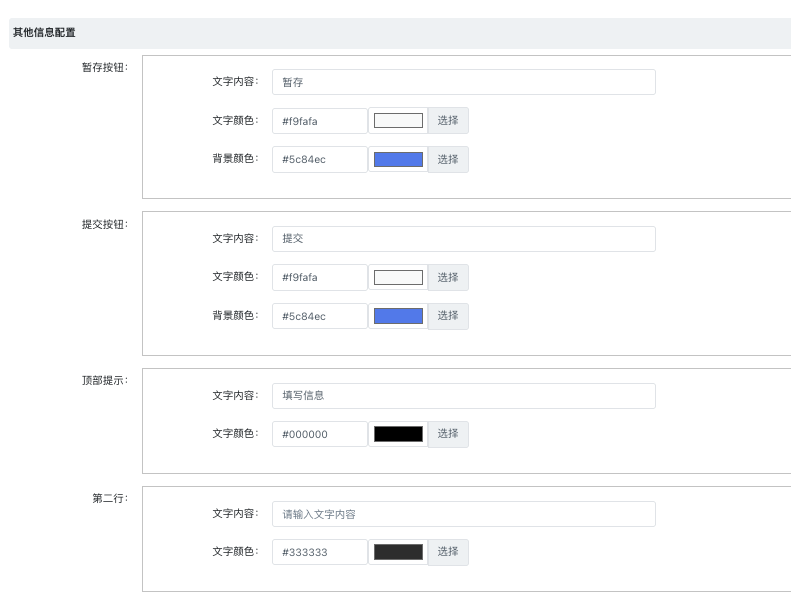Click the 提交按钮 text color swatch

[x=398, y=277]
